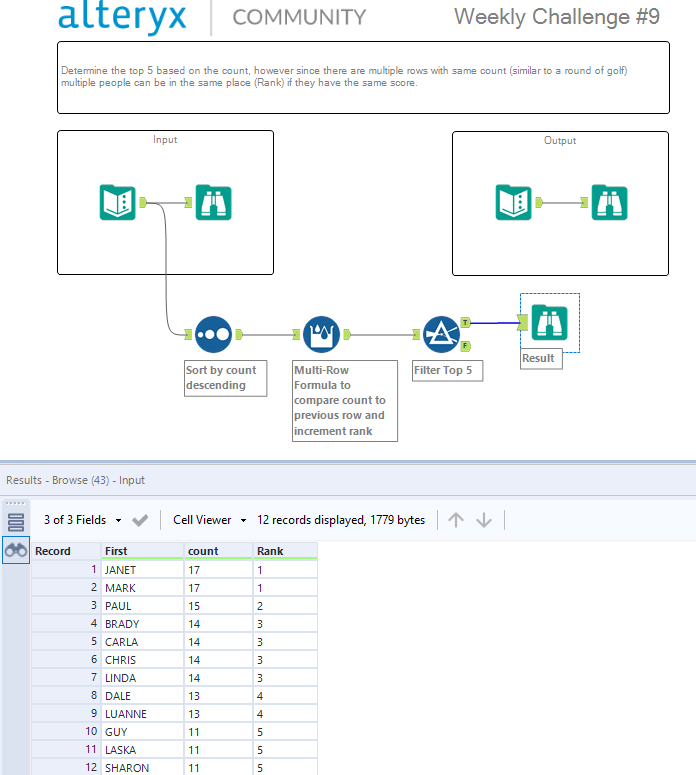Select the DALE cell
Screen dimensions: 696x775
click(x=142, y=696)
